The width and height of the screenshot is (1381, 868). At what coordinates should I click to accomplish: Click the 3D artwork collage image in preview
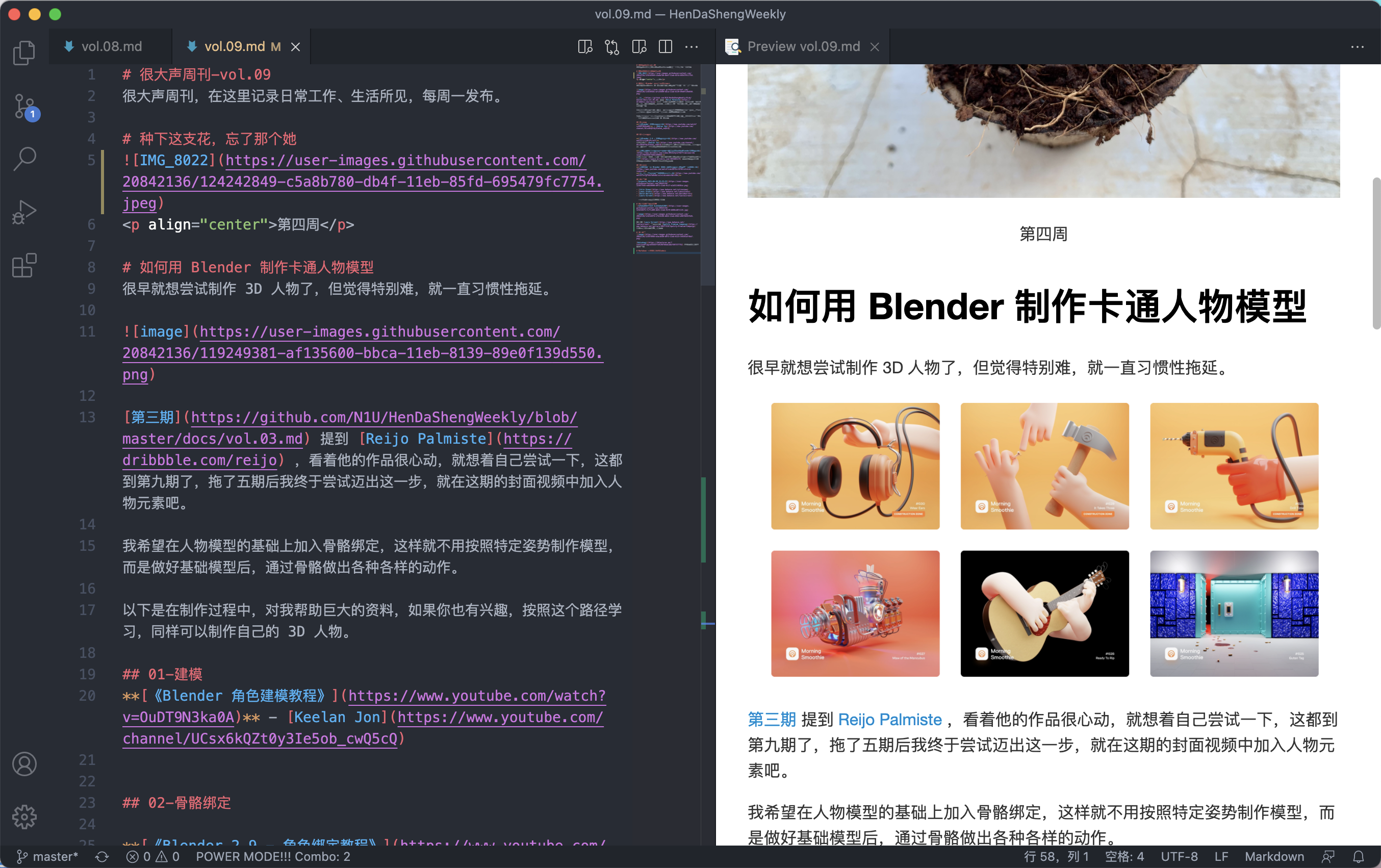pyautogui.click(x=1044, y=539)
